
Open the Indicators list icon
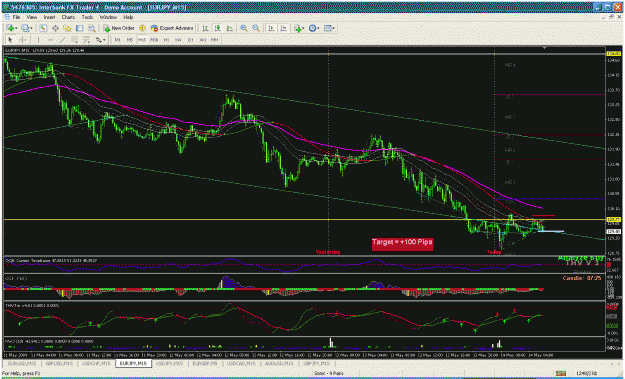point(298,28)
